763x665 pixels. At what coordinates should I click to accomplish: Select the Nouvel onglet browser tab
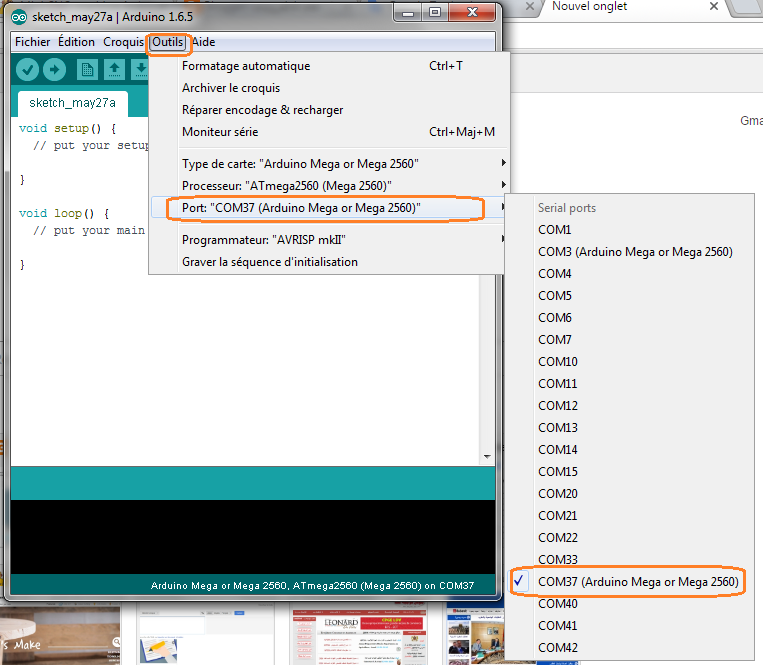pos(589,6)
